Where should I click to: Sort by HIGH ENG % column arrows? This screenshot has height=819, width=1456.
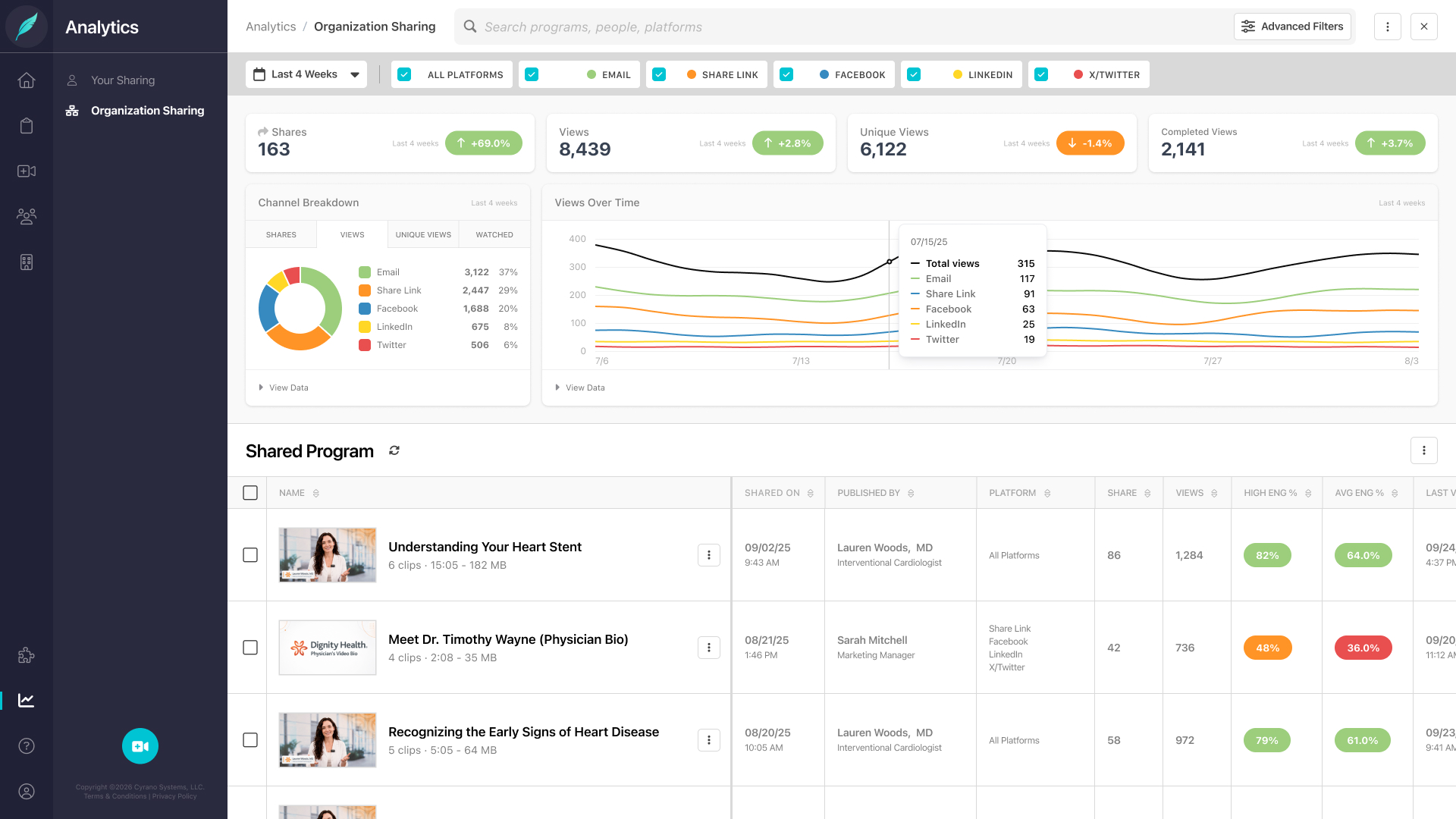coord(1308,494)
